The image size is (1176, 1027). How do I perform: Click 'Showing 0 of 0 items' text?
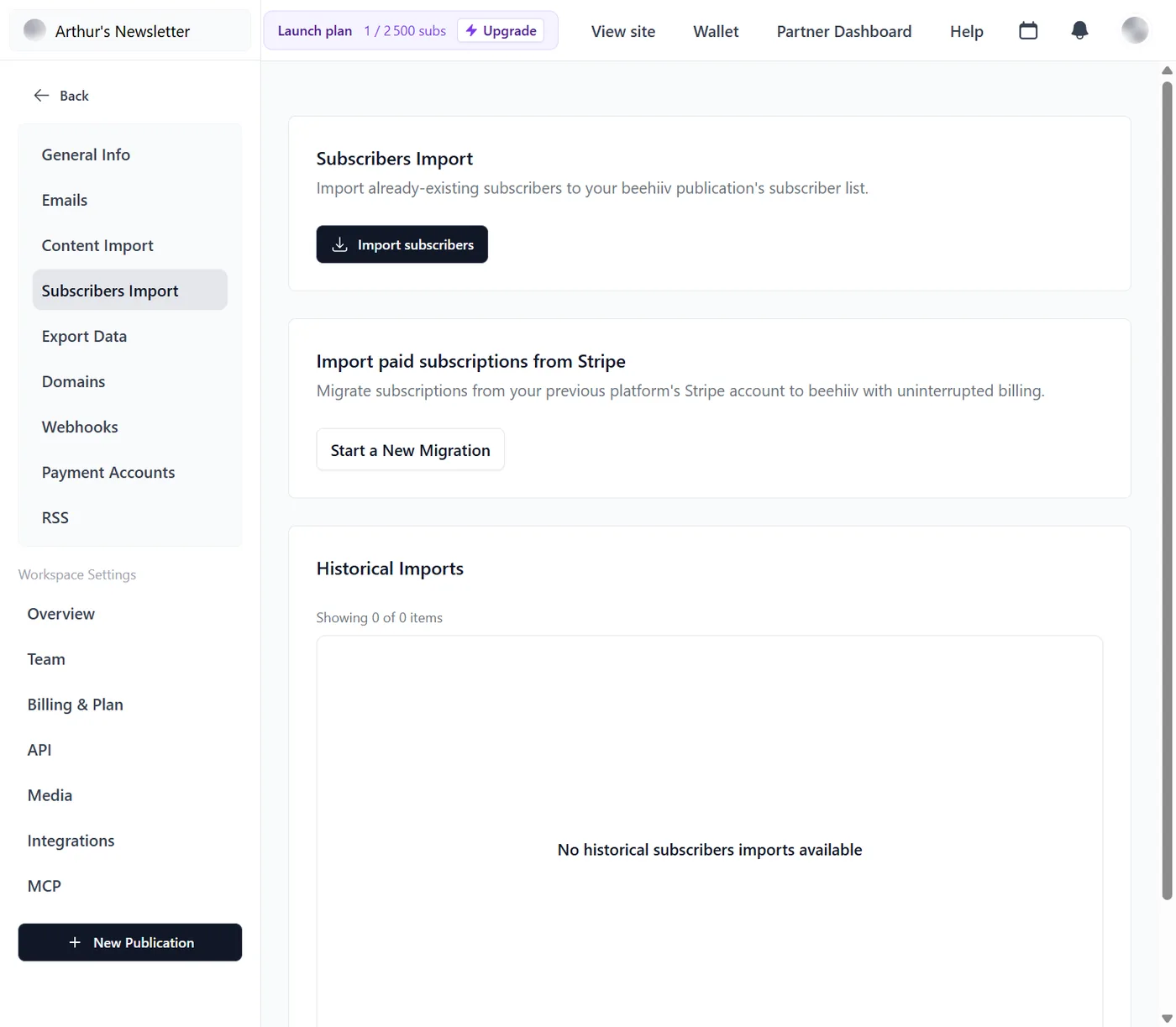(x=380, y=617)
